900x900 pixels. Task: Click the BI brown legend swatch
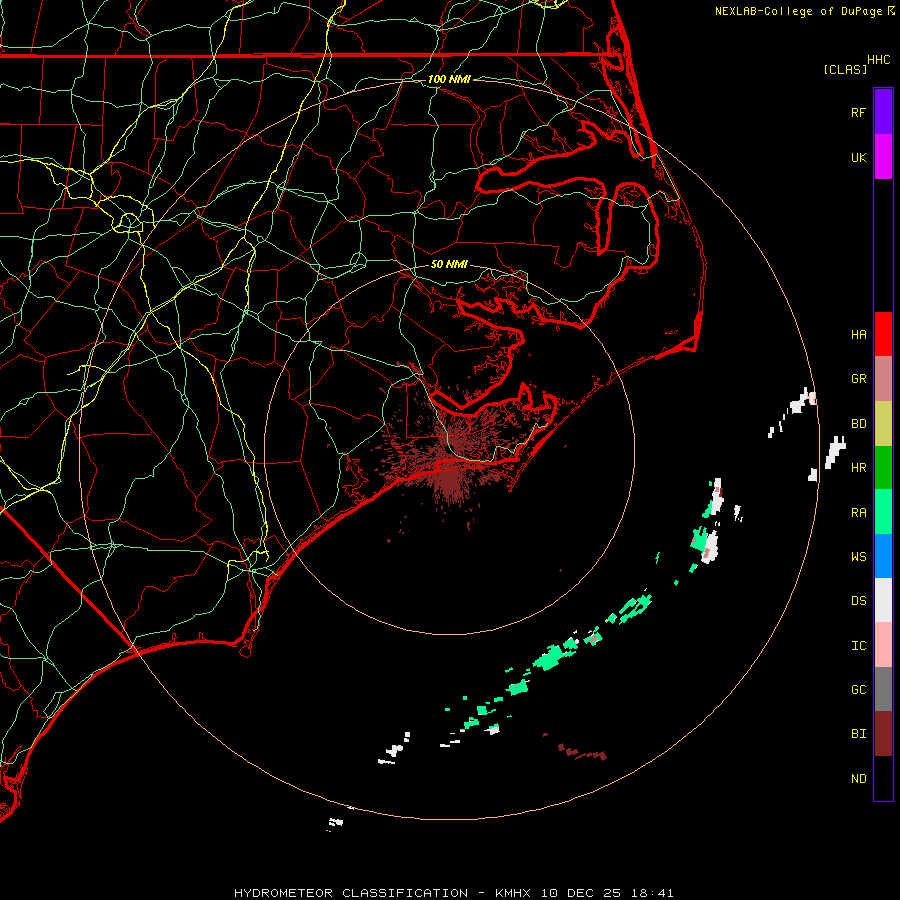[883, 734]
